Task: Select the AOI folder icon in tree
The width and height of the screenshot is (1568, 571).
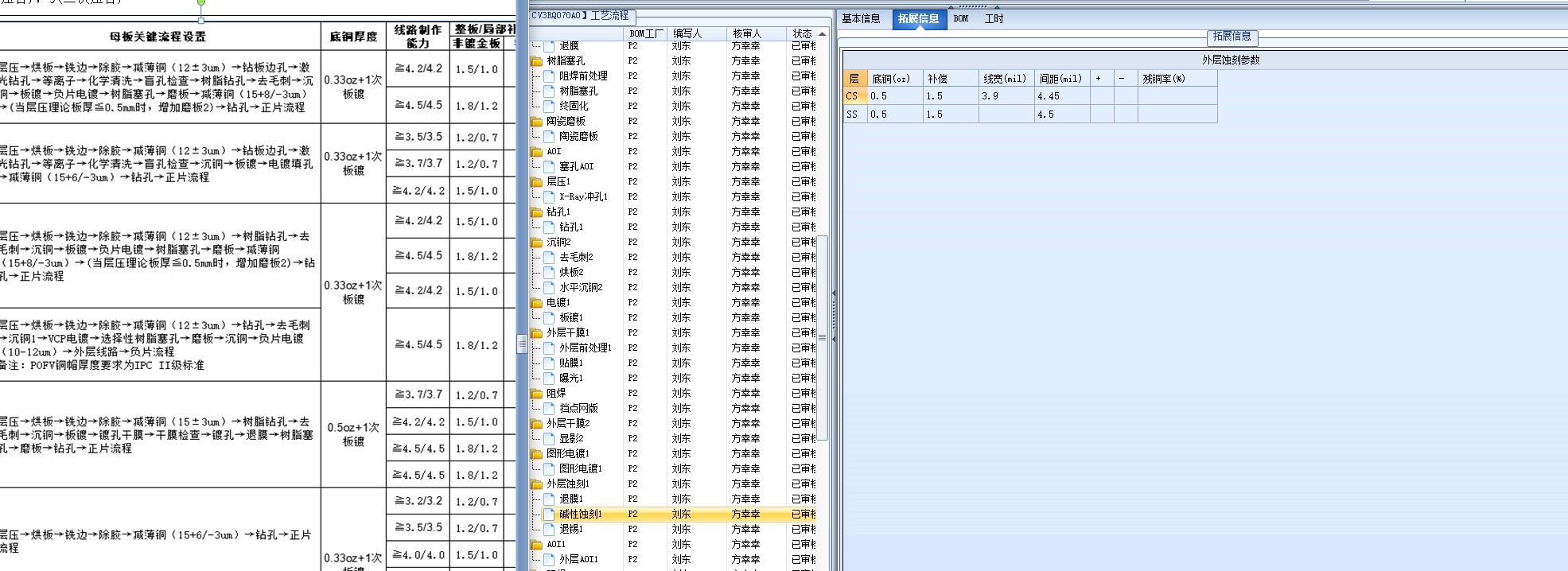Action: click(x=537, y=151)
